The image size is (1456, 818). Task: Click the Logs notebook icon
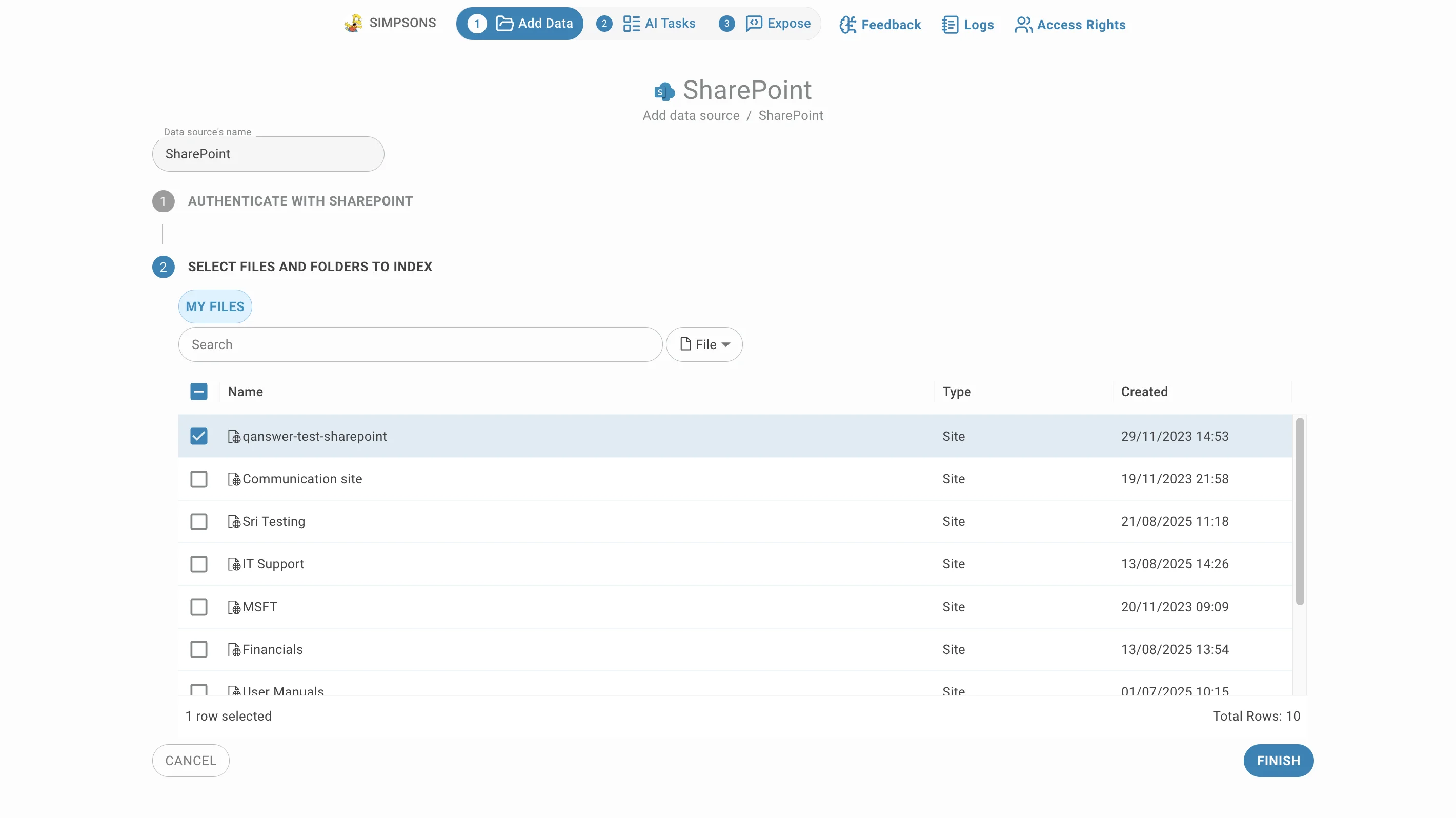[950, 25]
